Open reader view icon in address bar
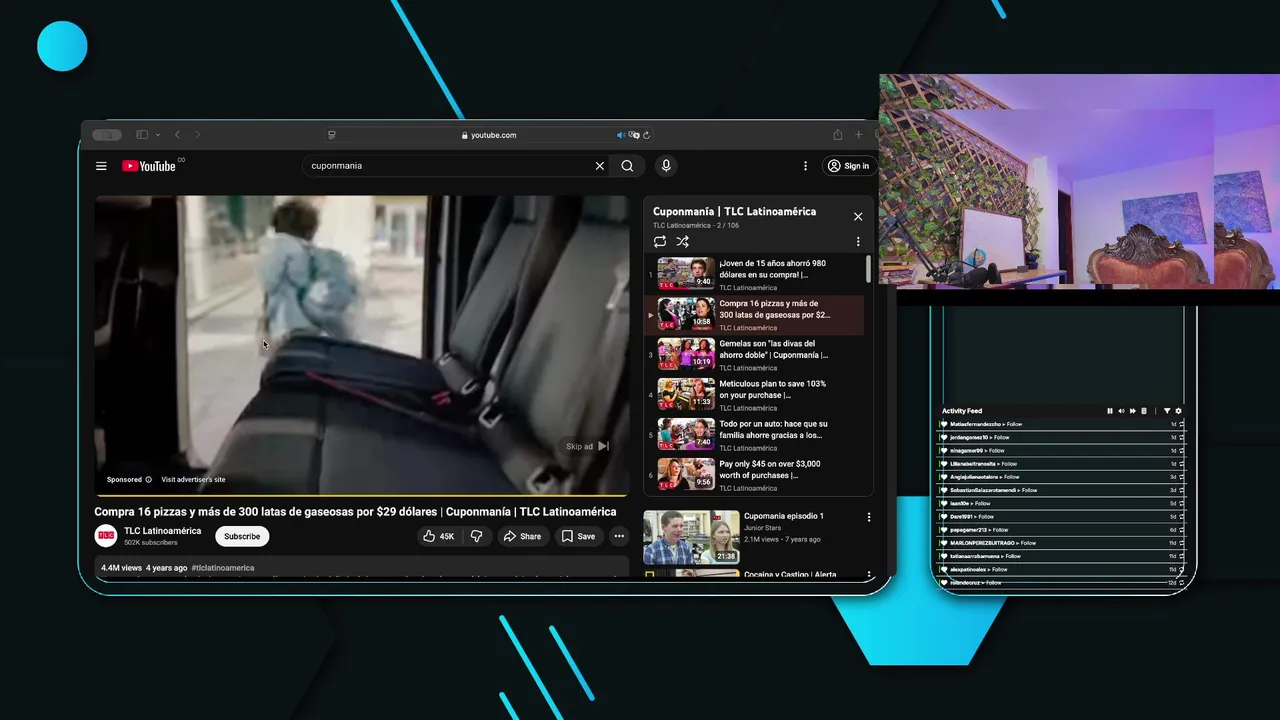The width and height of the screenshot is (1280, 720). coord(332,135)
